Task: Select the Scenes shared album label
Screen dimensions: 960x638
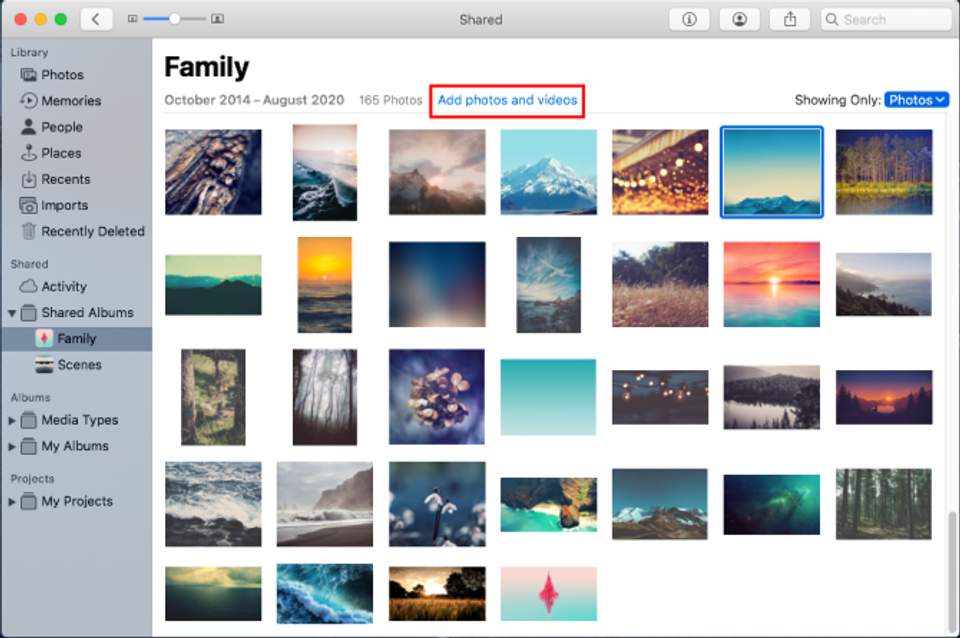Action: pos(80,365)
